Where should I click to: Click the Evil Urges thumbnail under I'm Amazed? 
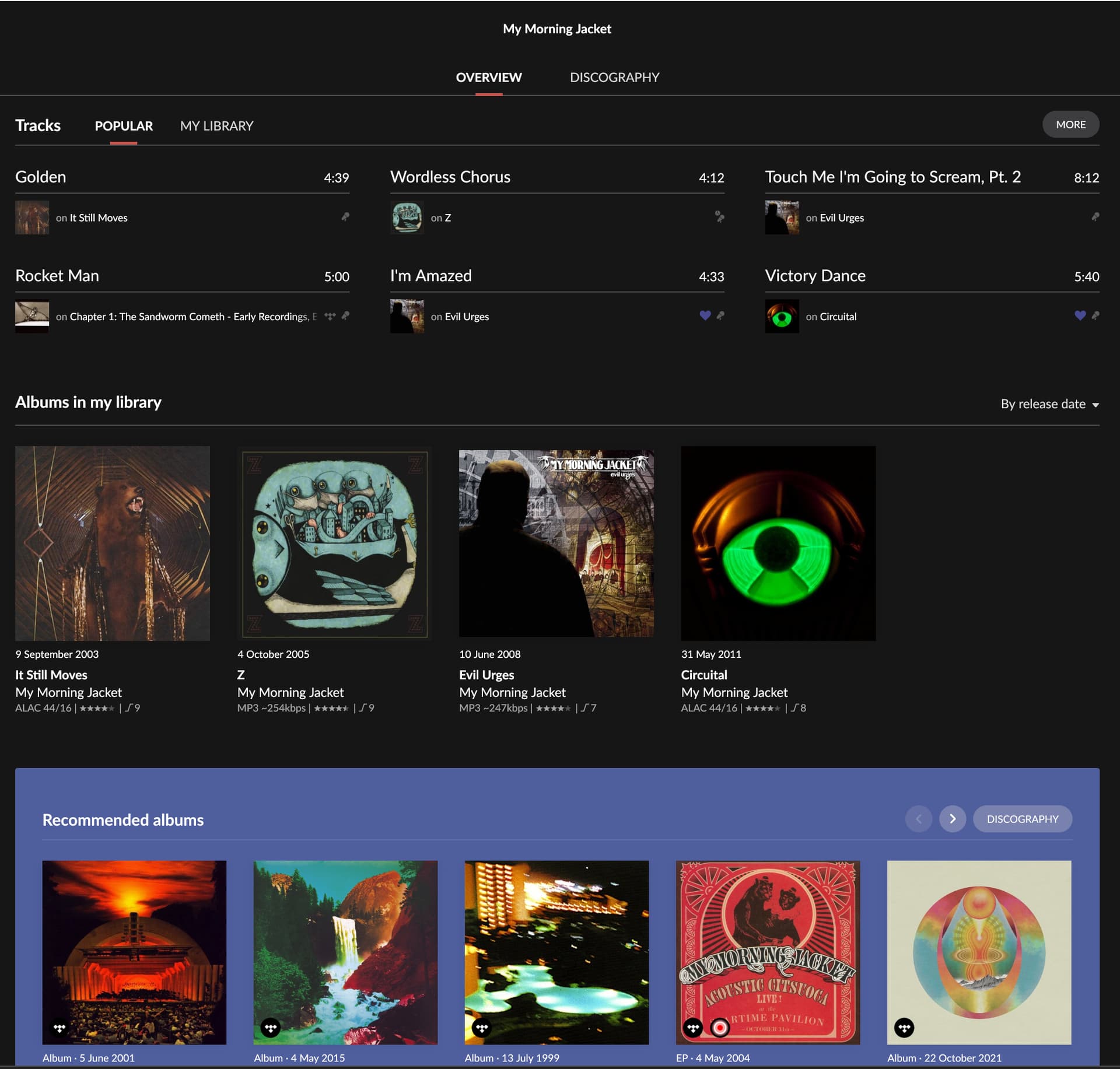(407, 316)
